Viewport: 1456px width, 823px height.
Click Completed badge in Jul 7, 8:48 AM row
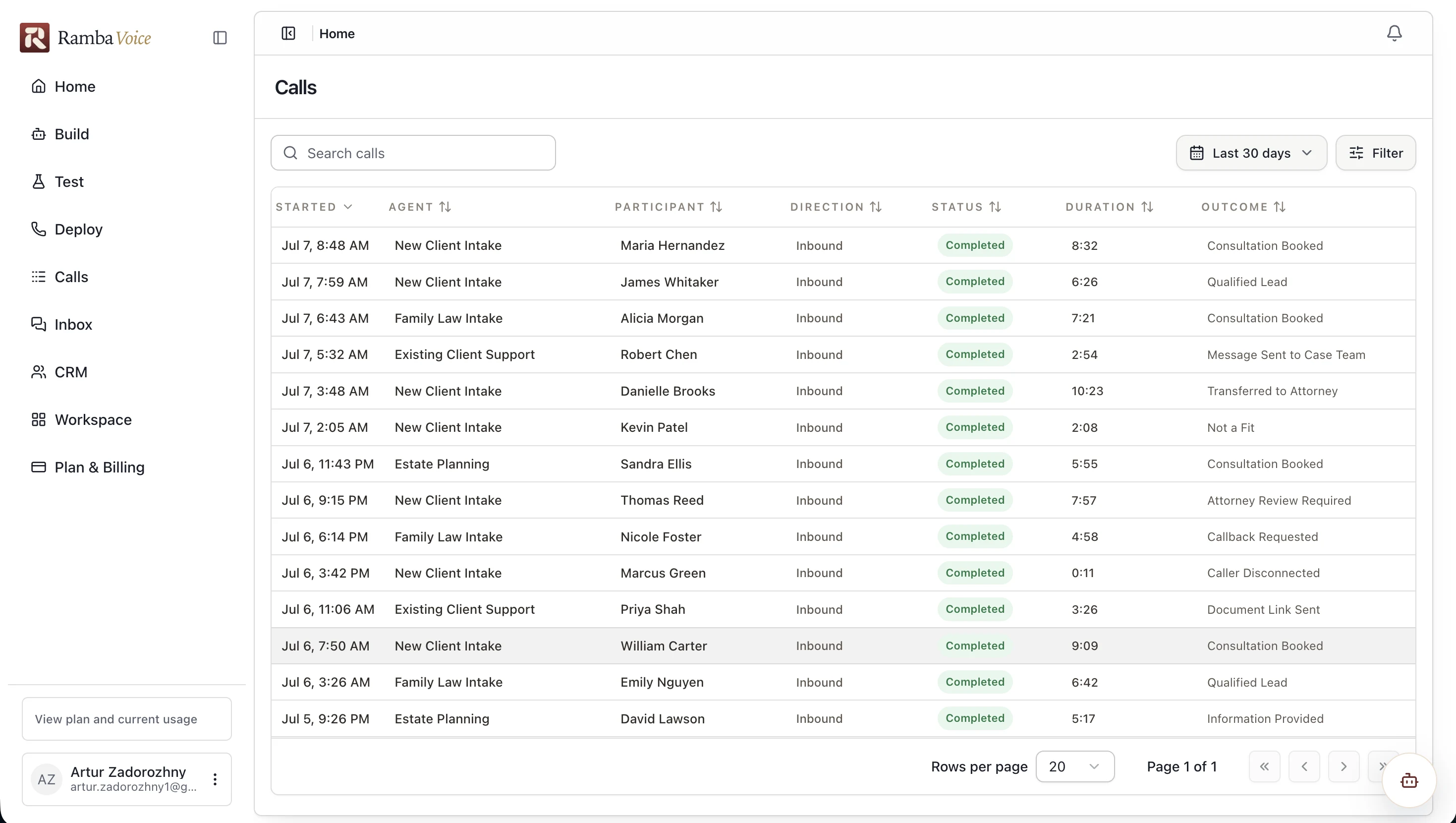975,245
